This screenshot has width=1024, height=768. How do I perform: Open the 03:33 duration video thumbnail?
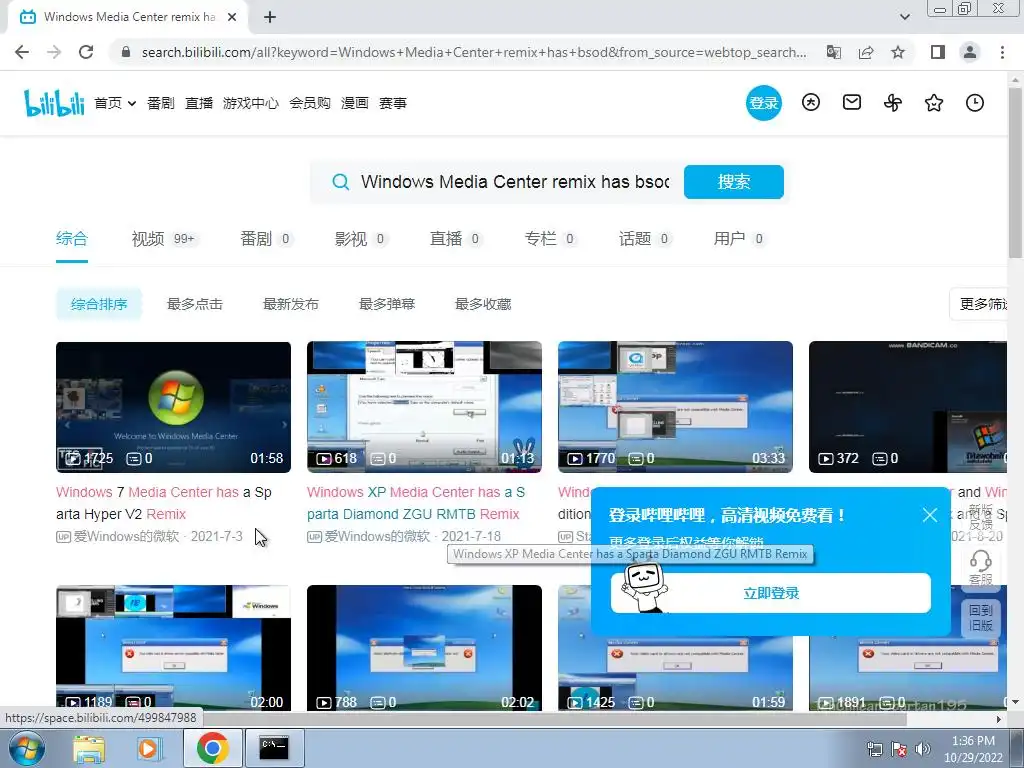click(x=675, y=407)
